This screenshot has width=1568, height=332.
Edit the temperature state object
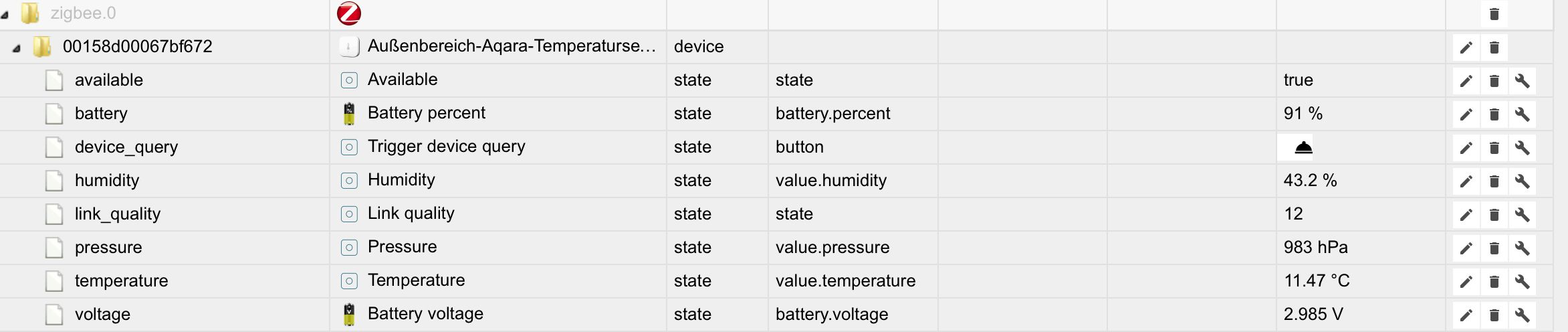(1466, 282)
